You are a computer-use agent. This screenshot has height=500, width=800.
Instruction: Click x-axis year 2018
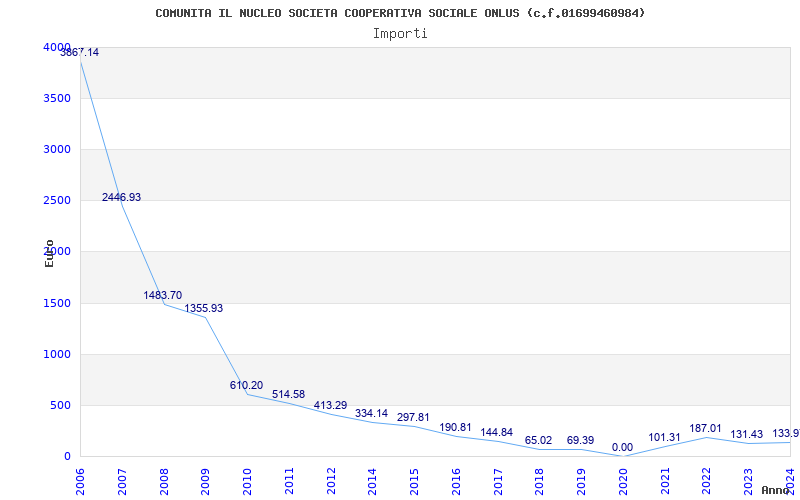tap(540, 482)
